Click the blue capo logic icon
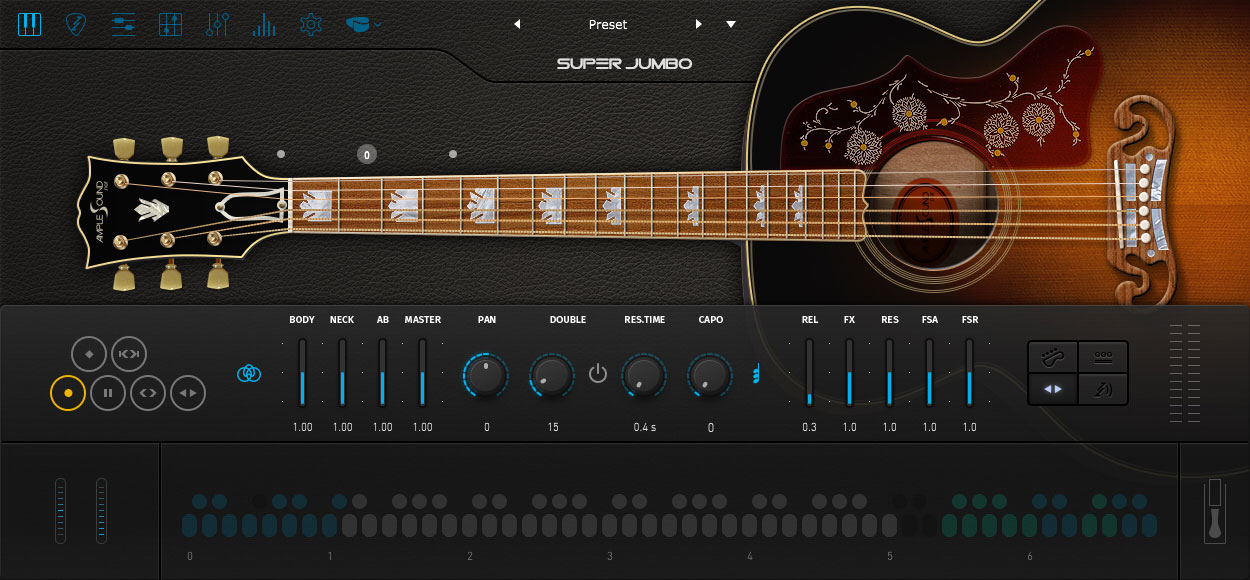This screenshot has width=1250, height=580. tap(757, 374)
